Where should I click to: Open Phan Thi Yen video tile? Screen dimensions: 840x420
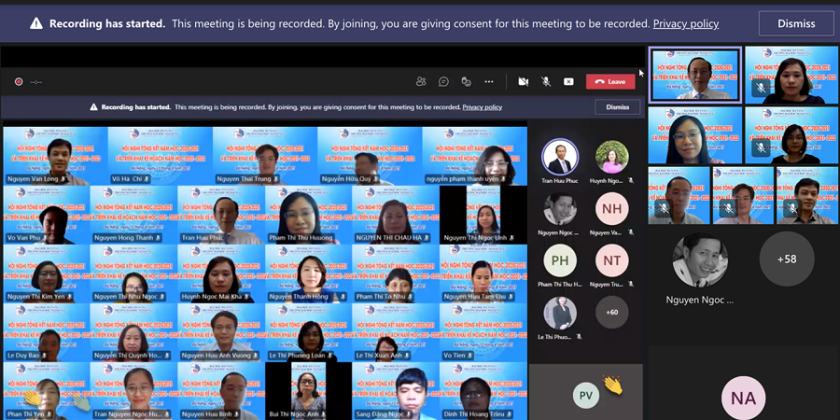click(x=47, y=391)
